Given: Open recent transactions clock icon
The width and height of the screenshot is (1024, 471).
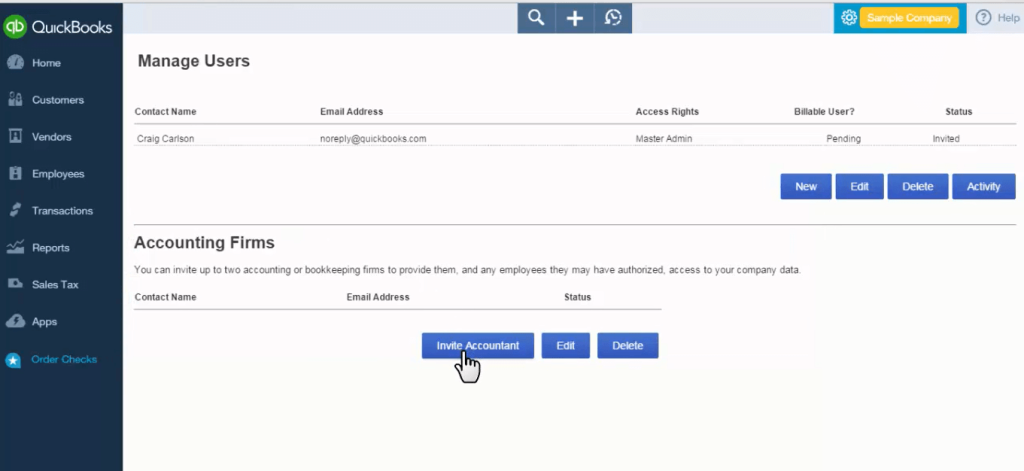Looking at the screenshot, I should 613,18.
